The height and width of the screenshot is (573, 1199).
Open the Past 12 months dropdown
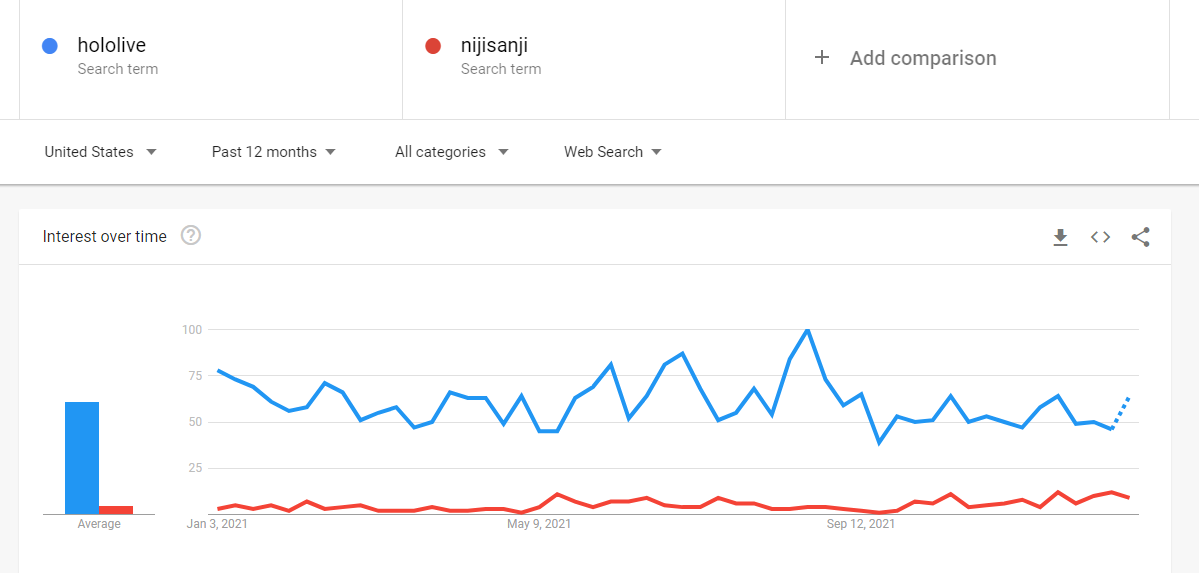point(273,152)
